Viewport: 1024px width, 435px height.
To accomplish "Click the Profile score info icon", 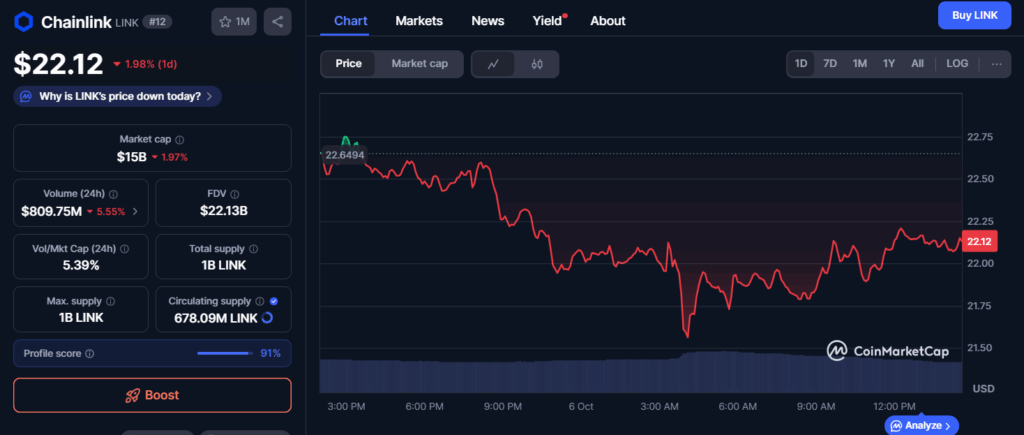I will tap(90, 353).
